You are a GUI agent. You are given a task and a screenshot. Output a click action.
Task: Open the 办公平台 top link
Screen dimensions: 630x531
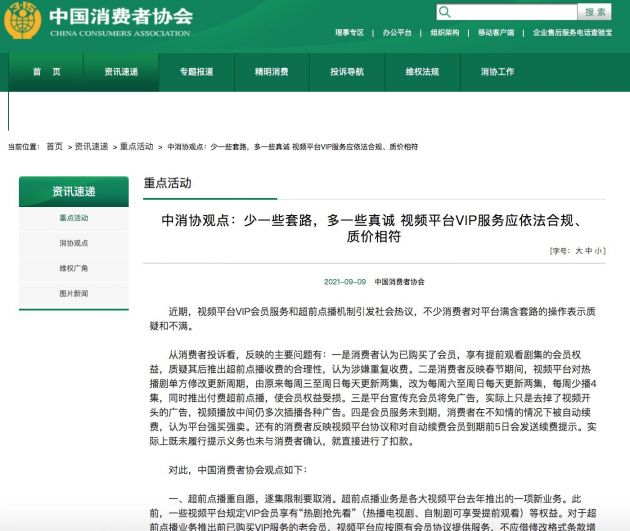[397, 33]
